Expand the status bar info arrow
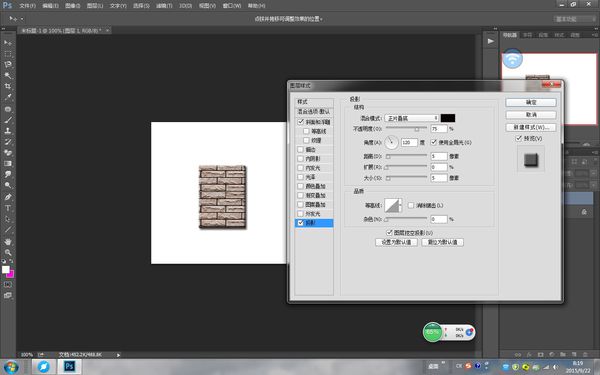Viewport: 600px width, 375px height. click(x=118, y=355)
